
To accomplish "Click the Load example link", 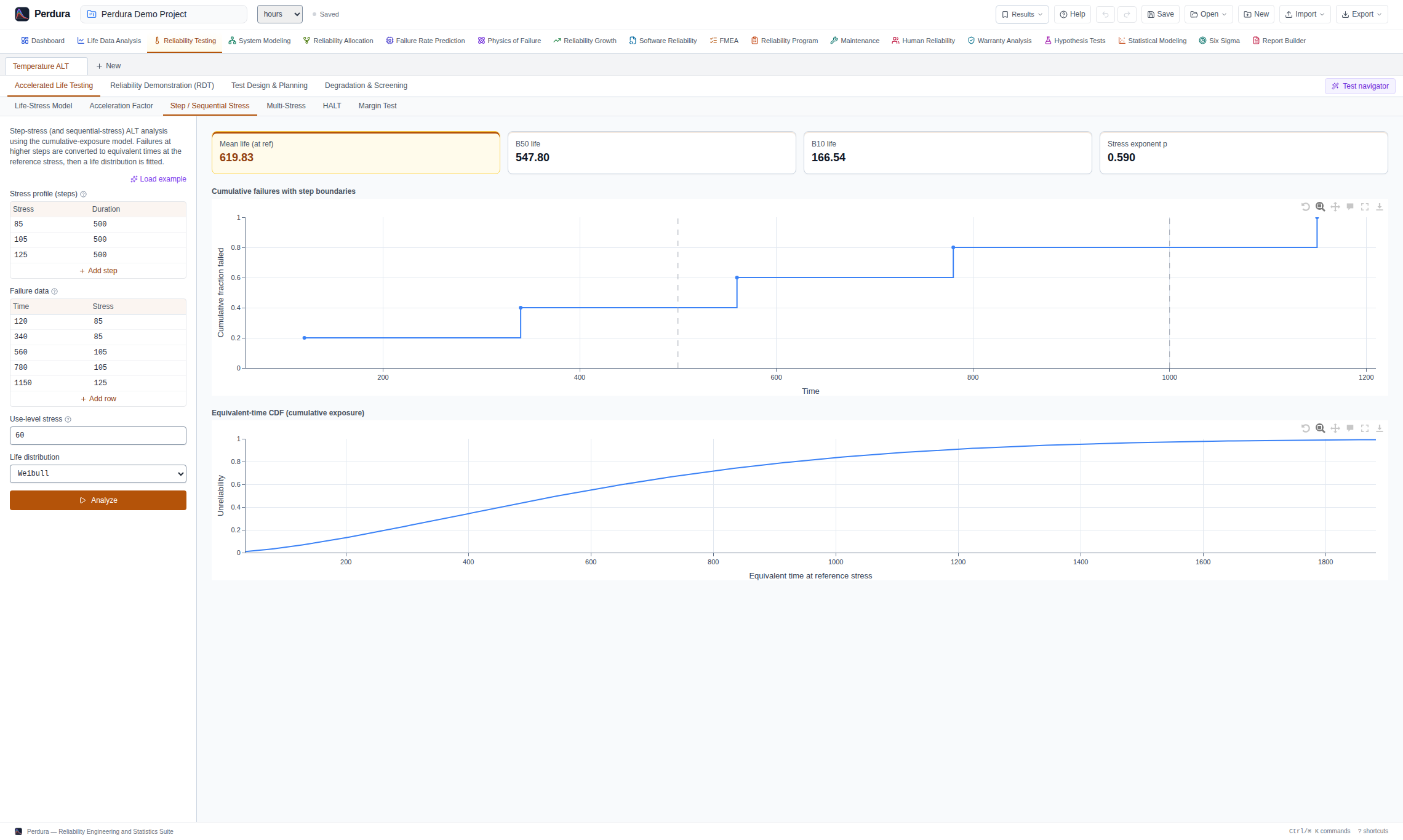I will click(158, 179).
